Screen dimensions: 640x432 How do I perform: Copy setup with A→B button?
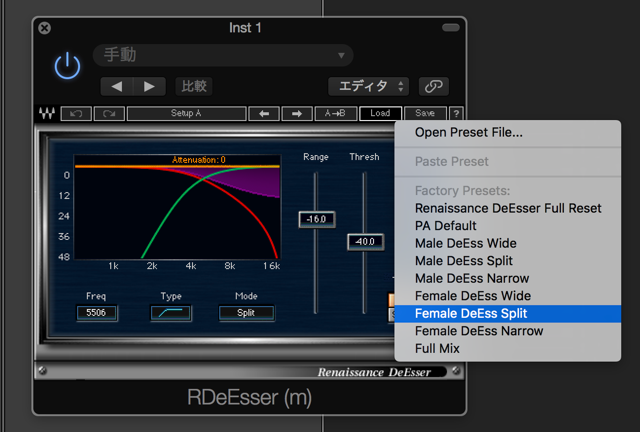click(336, 114)
